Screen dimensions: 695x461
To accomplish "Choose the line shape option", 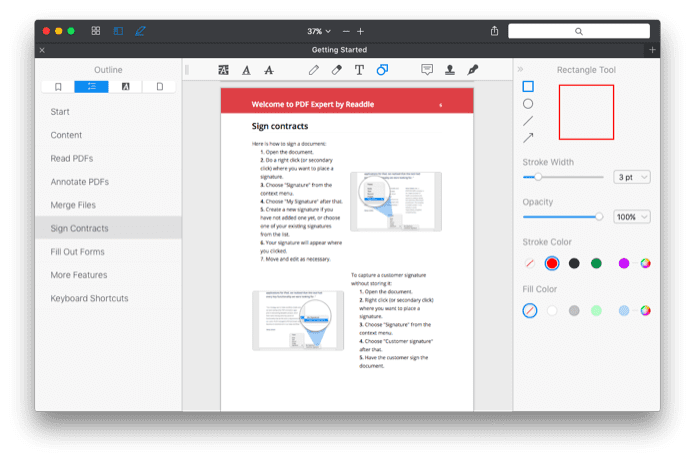I will 528,121.
